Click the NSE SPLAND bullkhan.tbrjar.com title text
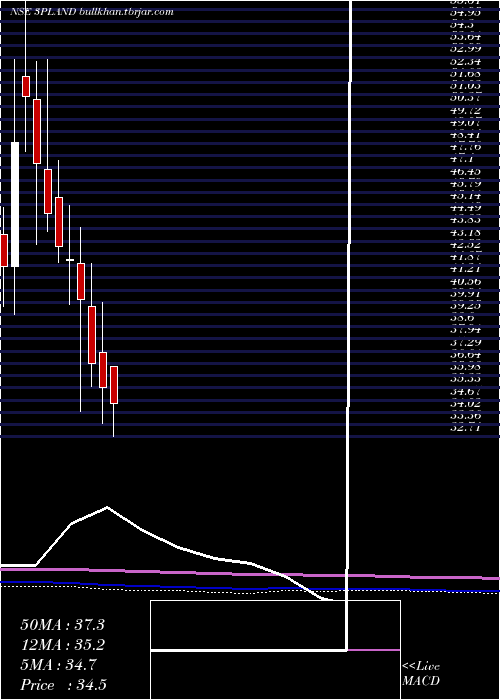Image resolution: width=500 pixels, height=700 pixels. tap(92, 12)
